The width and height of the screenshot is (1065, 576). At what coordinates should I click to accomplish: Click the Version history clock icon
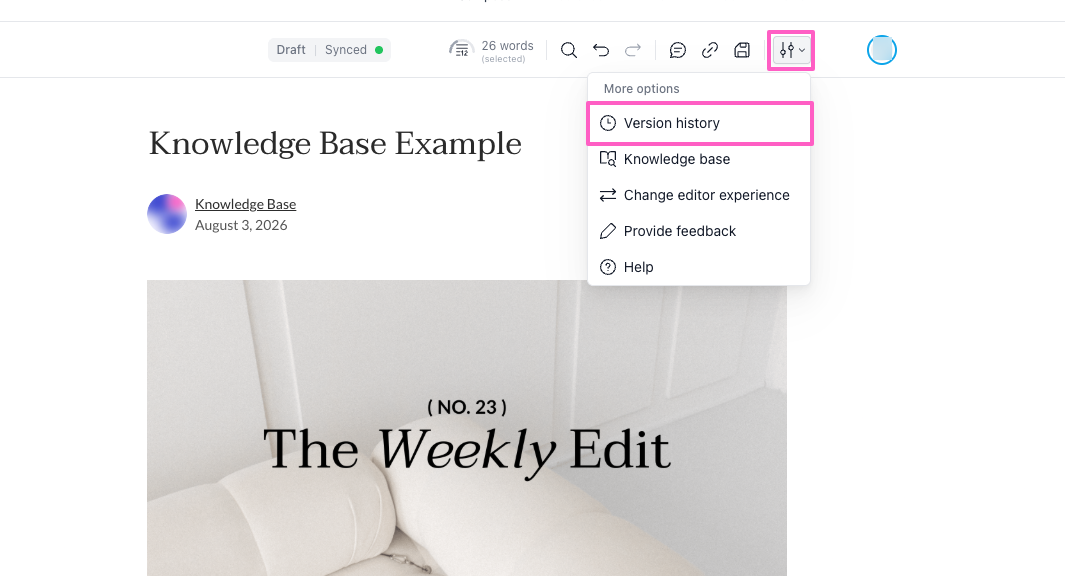[x=608, y=123]
